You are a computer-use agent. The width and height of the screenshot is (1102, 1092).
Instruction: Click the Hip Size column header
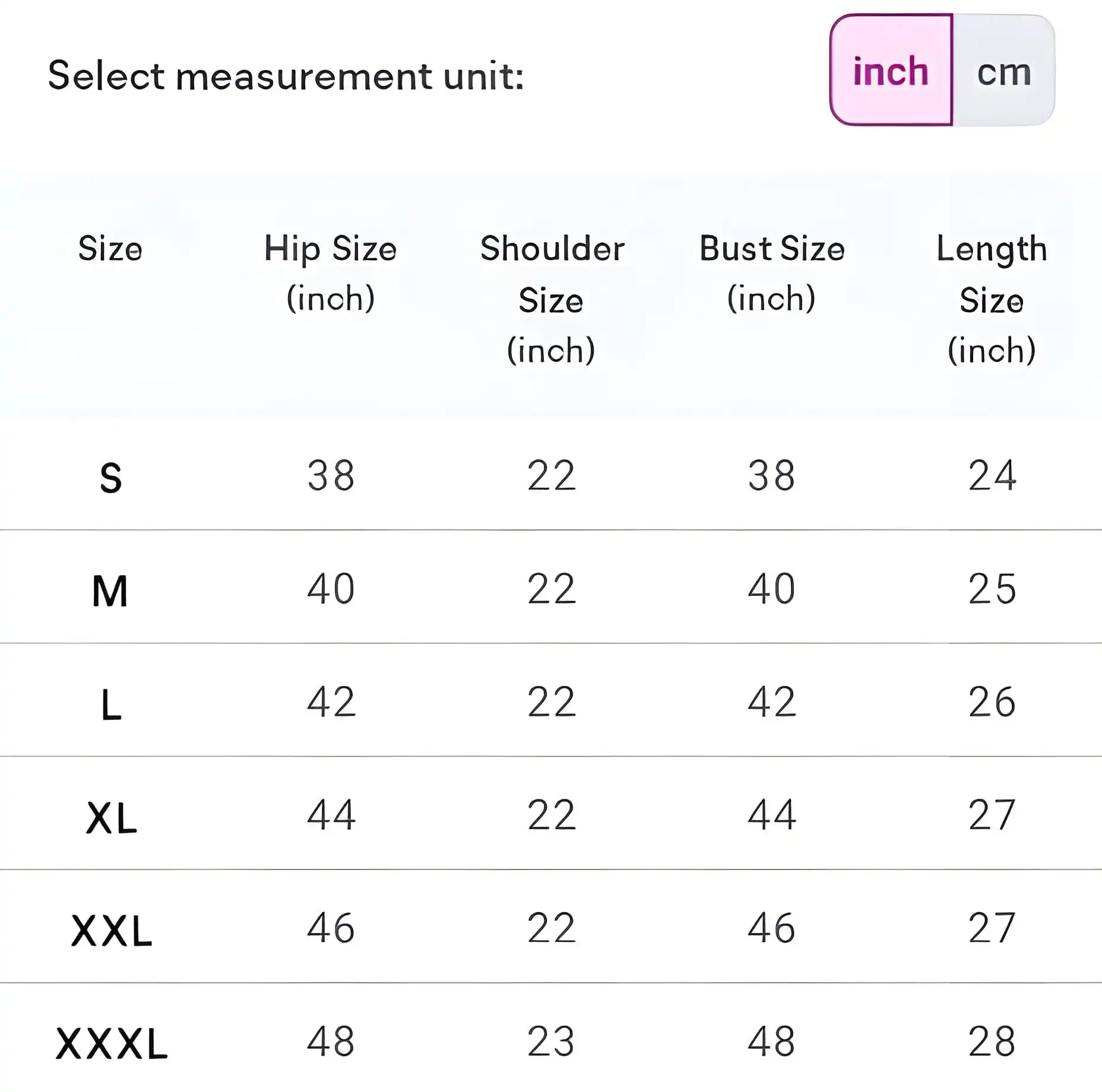click(x=330, y=272)
